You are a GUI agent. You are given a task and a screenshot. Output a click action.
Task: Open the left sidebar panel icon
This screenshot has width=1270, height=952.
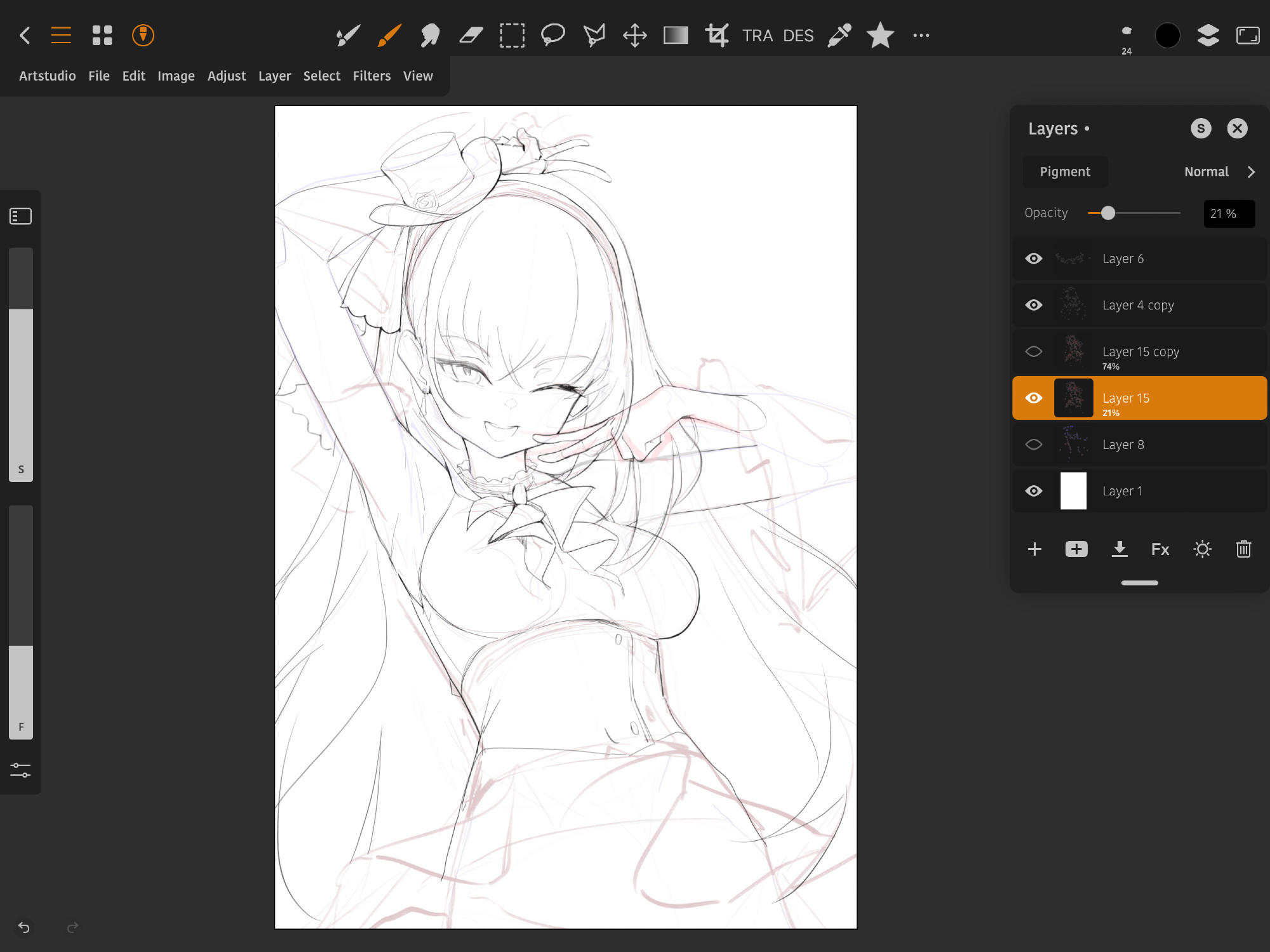(x=20, y=217)
